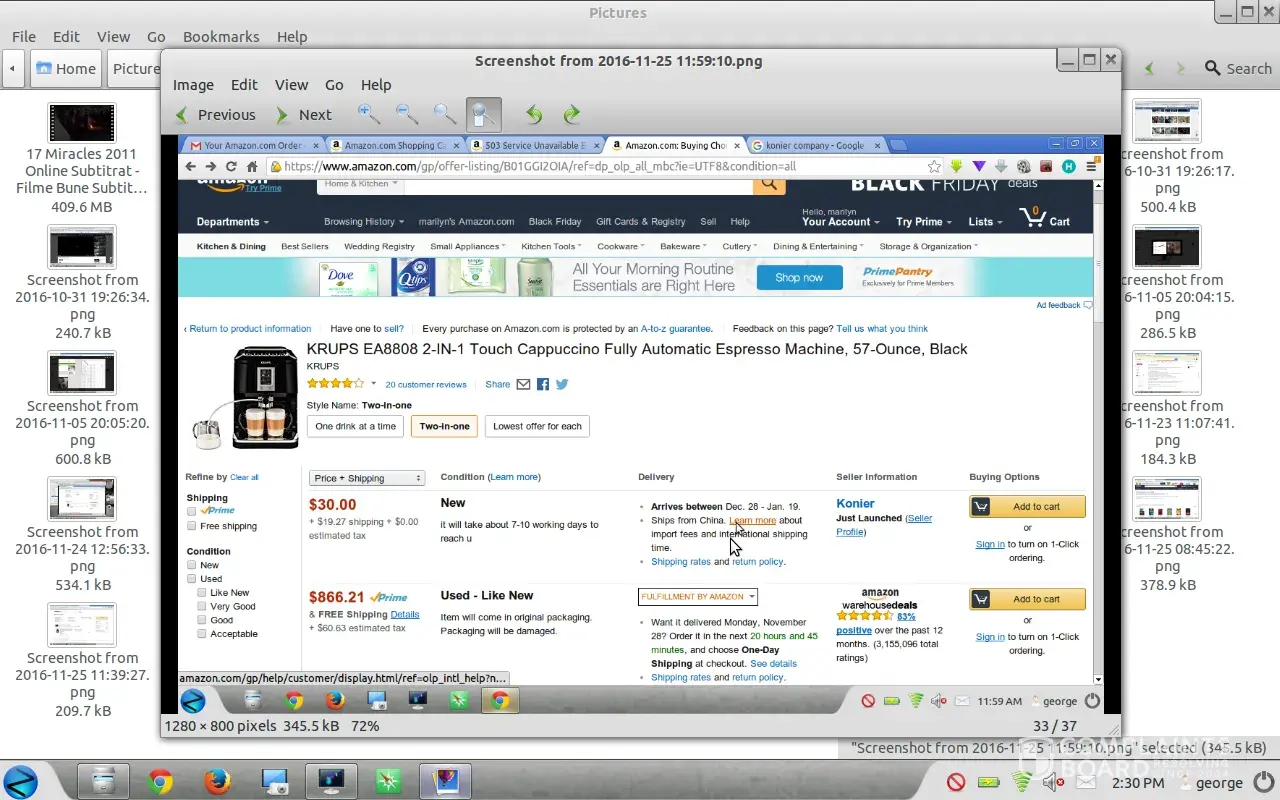Open the image viewer's Help menu

point(376,85)
